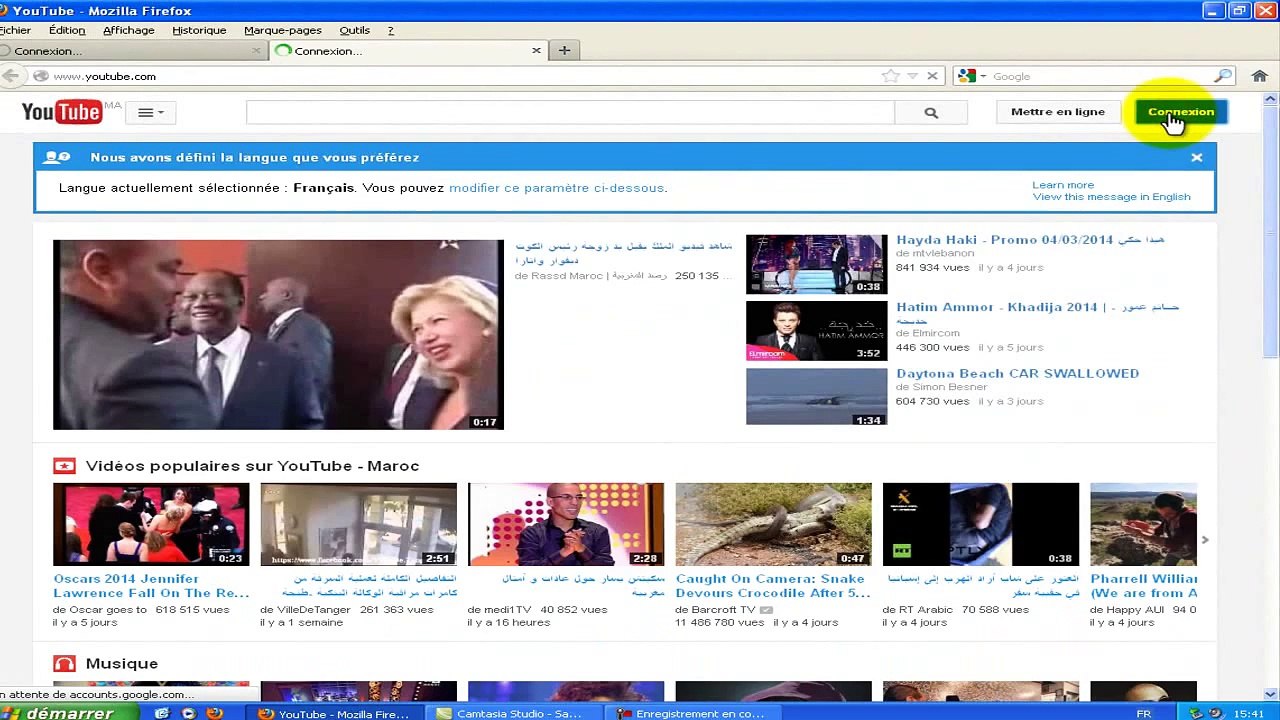Click the page scrollbar up arrow
This screenshot has height=720, width=1280.
[1271, 98]
